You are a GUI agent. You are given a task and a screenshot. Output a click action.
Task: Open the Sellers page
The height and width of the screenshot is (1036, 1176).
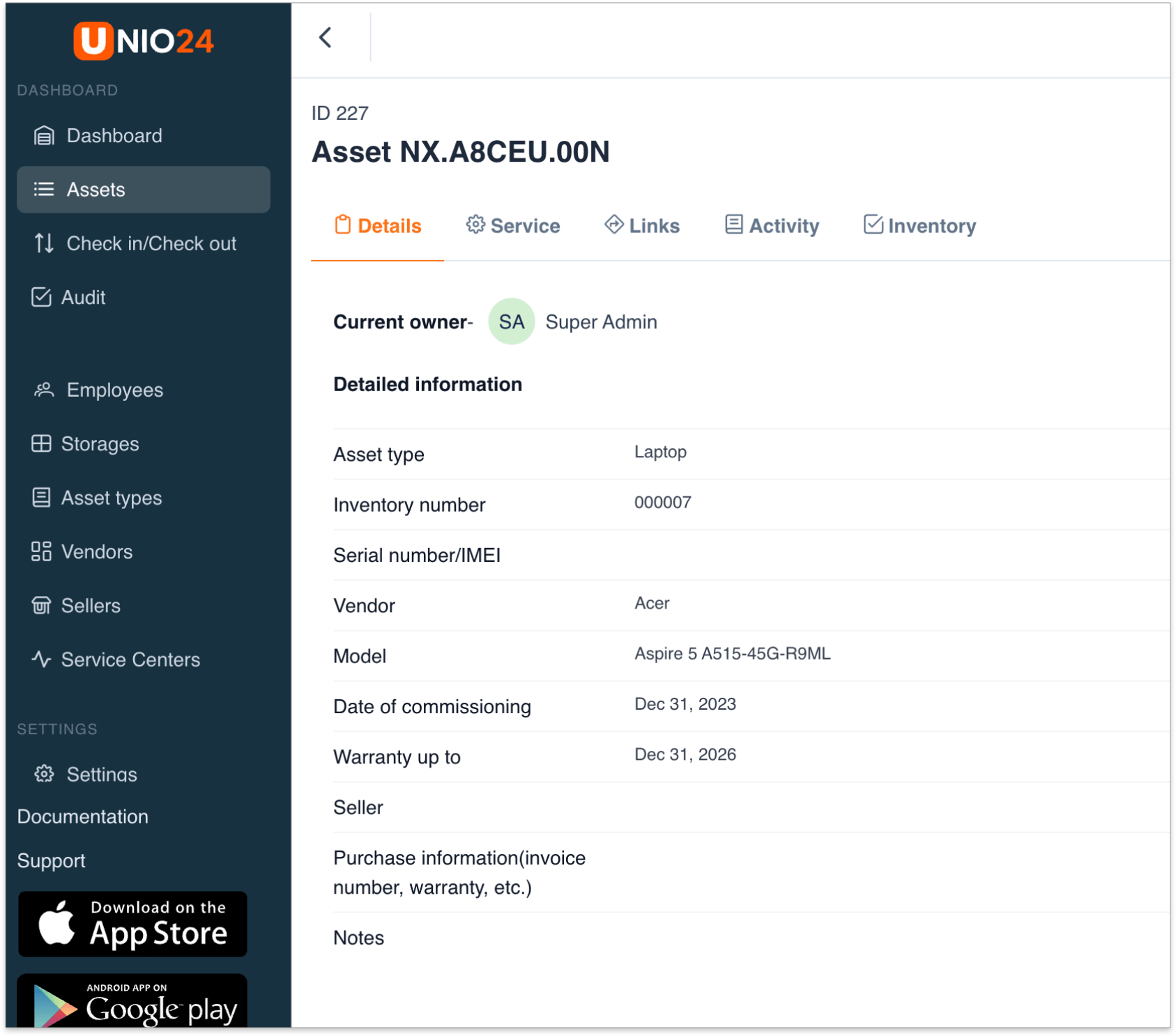click(90, 606)
